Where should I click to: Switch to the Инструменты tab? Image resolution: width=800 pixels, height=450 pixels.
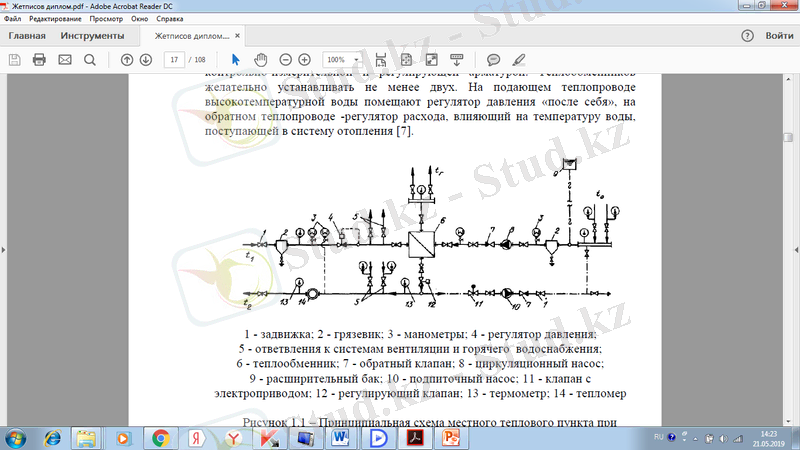[x=92, y=36]
